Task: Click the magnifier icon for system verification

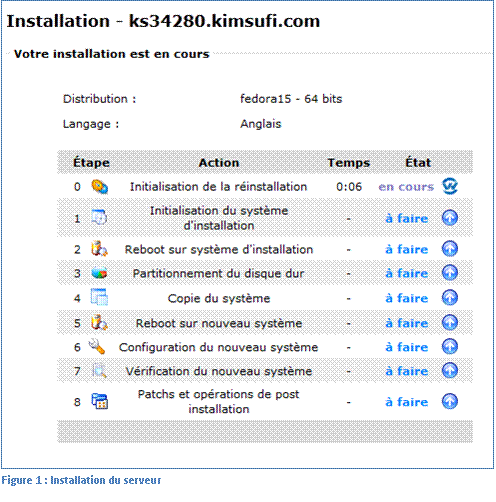Action: 99,370
